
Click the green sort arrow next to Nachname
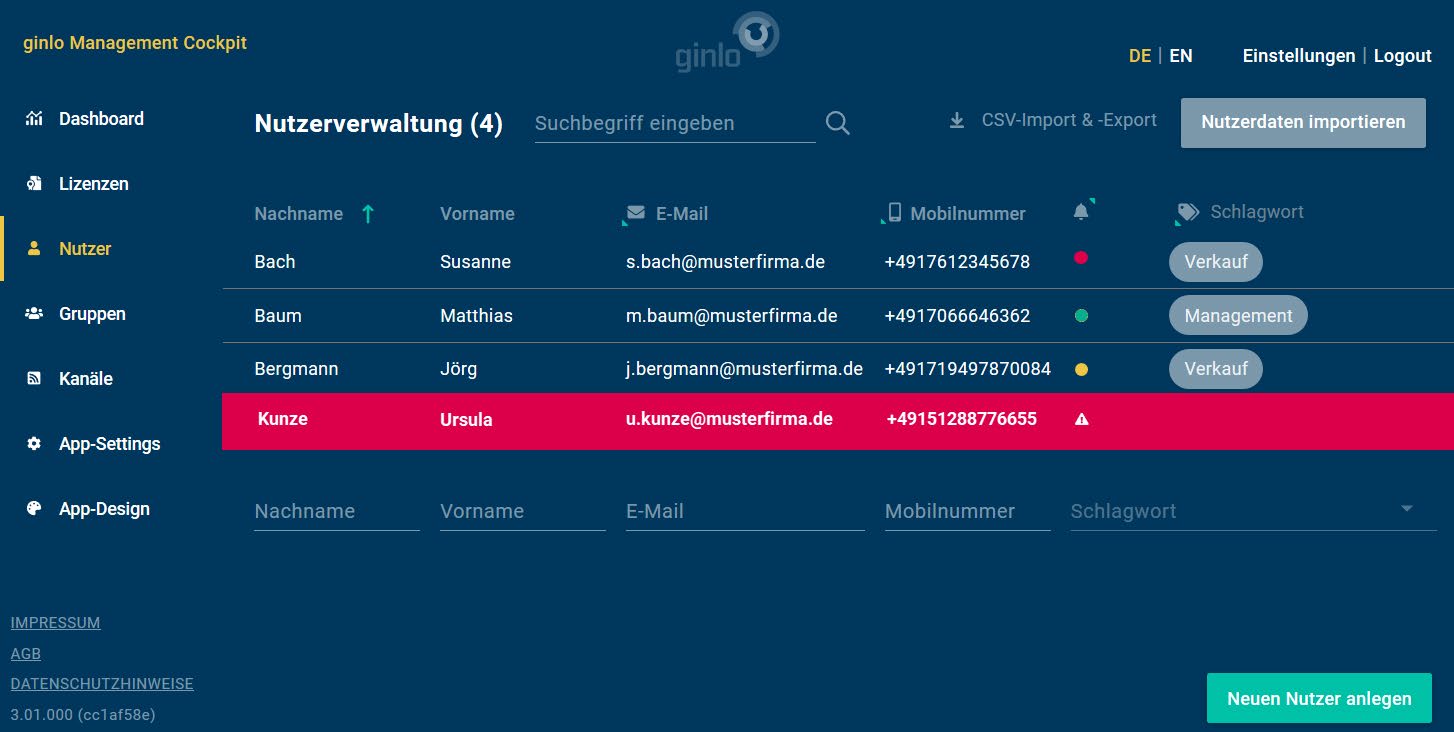pyautogui.click(x=368, y=213)
